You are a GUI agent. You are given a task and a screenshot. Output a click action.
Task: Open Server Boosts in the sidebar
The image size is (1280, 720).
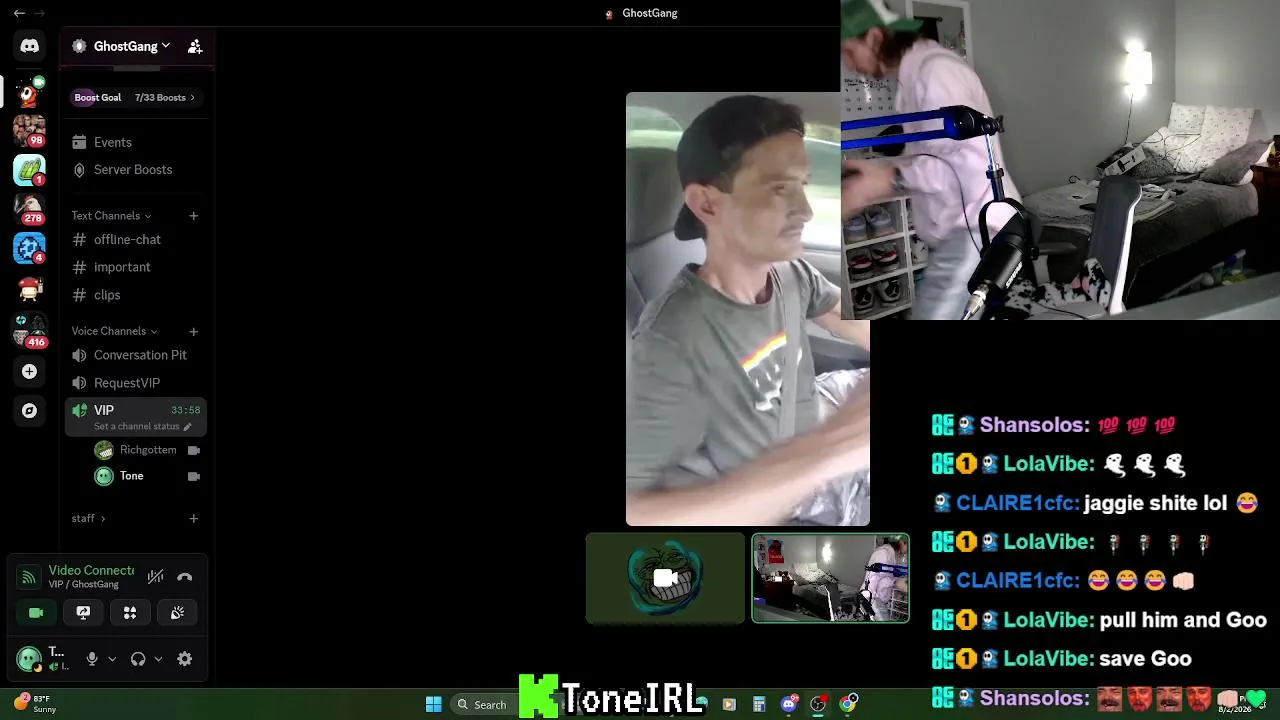pyautogui.click(x=136, y=170)
